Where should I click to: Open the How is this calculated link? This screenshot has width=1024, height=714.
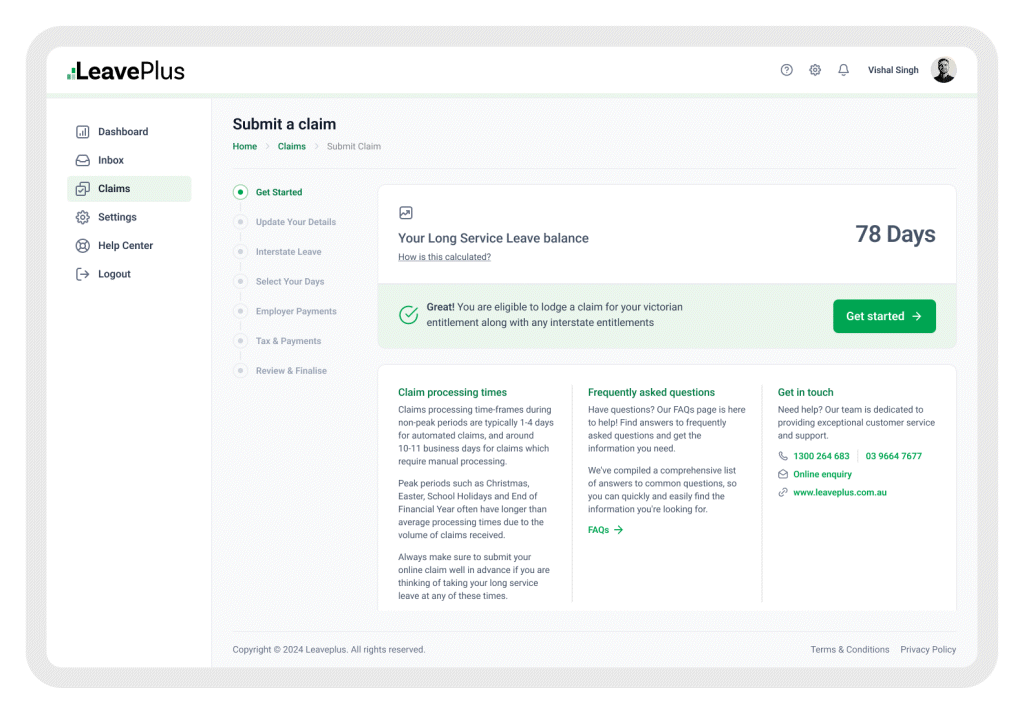[445, 257]
